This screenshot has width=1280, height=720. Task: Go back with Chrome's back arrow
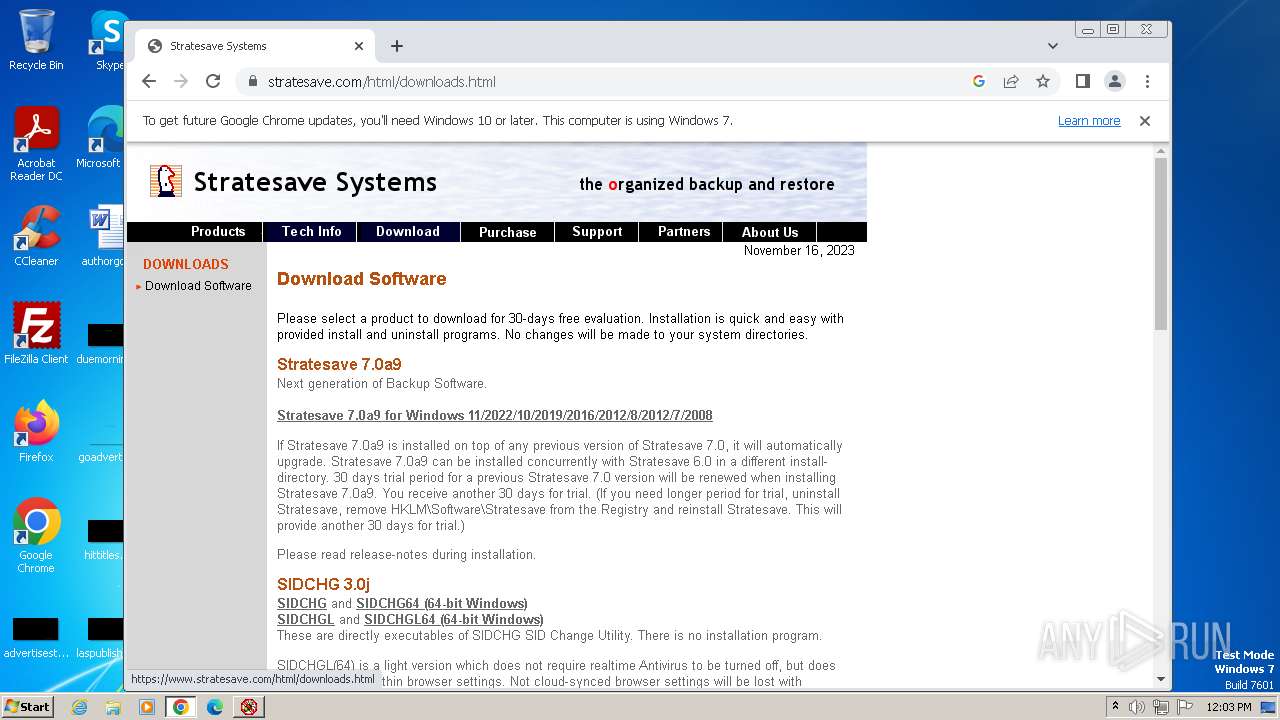coord(149,81)
